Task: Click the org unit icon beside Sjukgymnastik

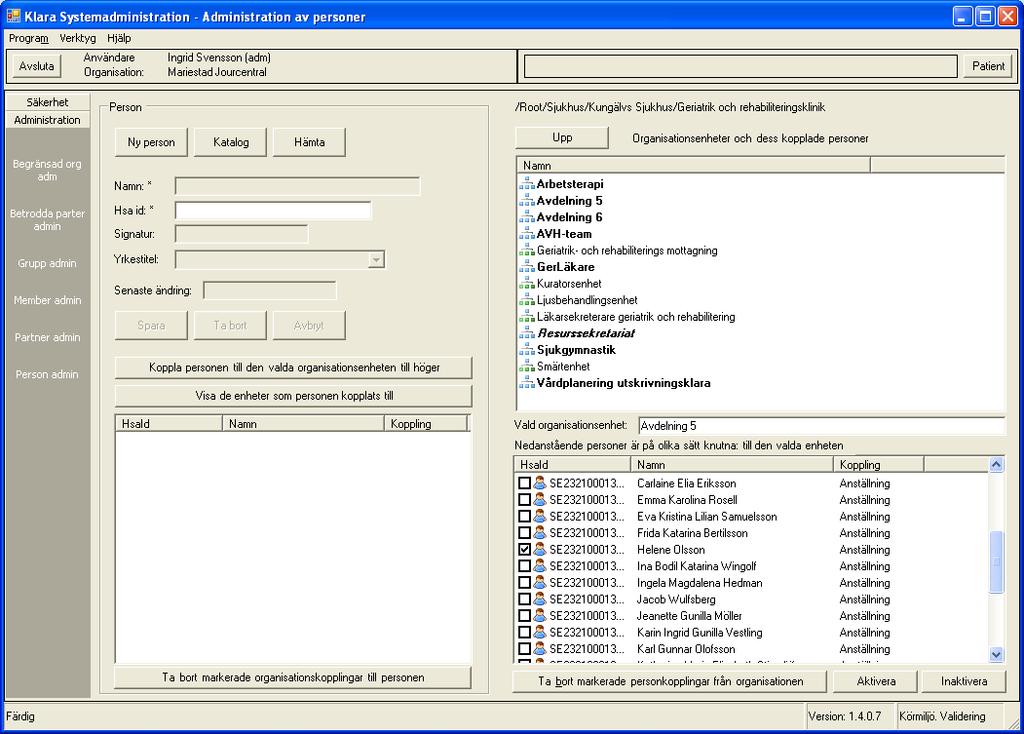Action: 527,350
